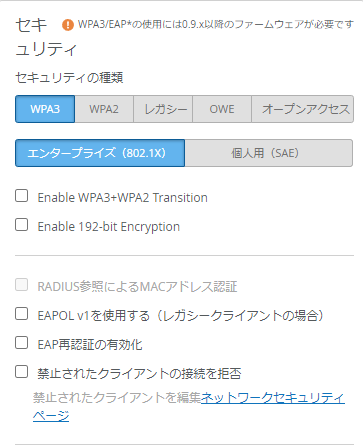The image size is (363, 446).
Task: Tick Enable 192-bit Encryption checkbox
Action: pyautogui.click(x=21, y=225)
